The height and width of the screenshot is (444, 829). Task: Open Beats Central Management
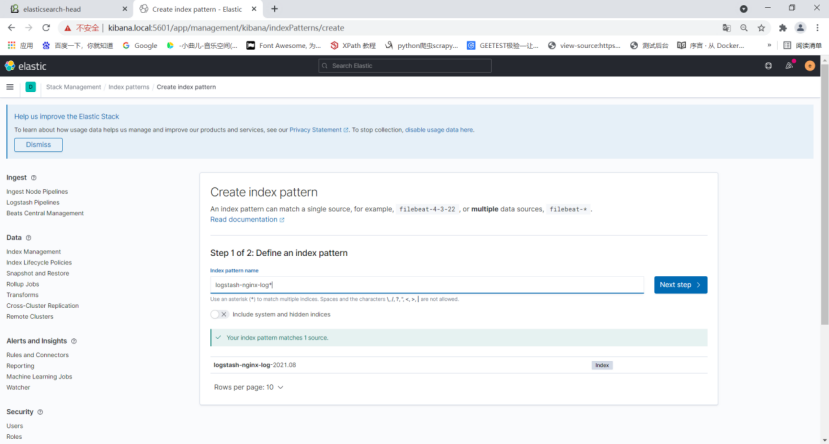click(x=45, y=214)
